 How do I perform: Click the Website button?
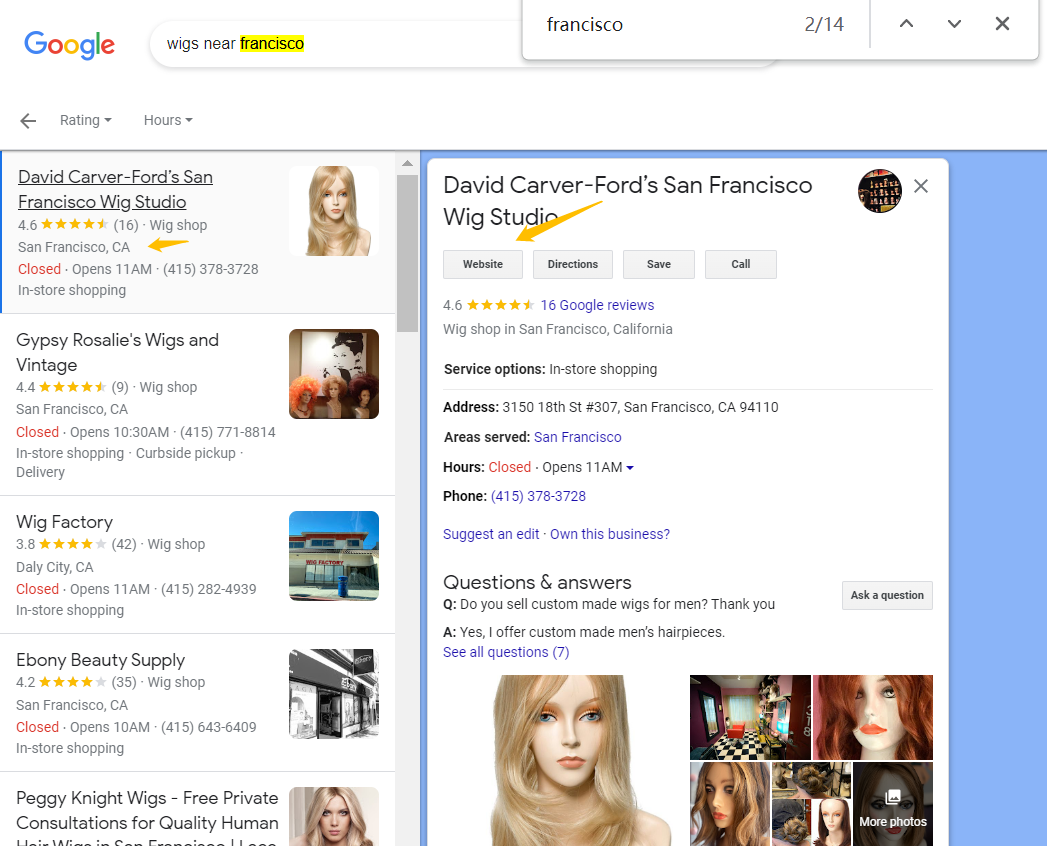pos(483,264)
